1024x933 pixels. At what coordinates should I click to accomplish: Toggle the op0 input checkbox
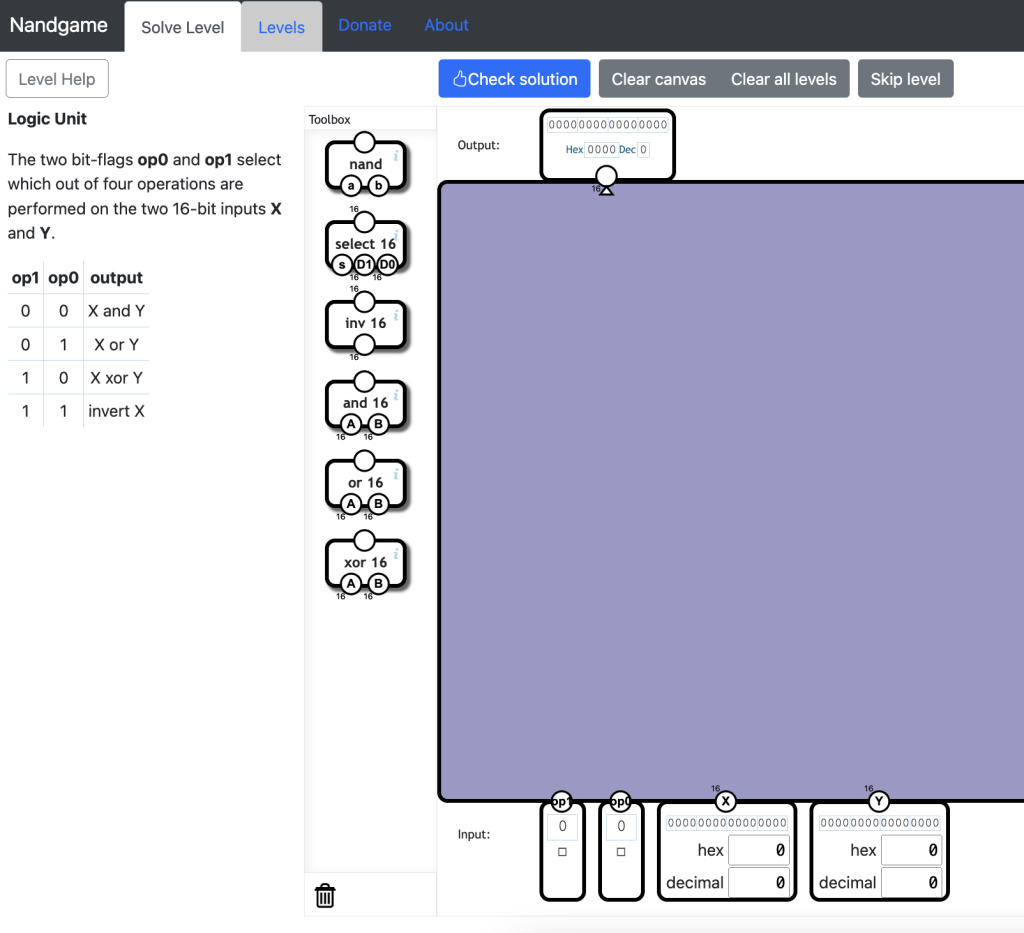pyautogui.click(x=621, y=852)
